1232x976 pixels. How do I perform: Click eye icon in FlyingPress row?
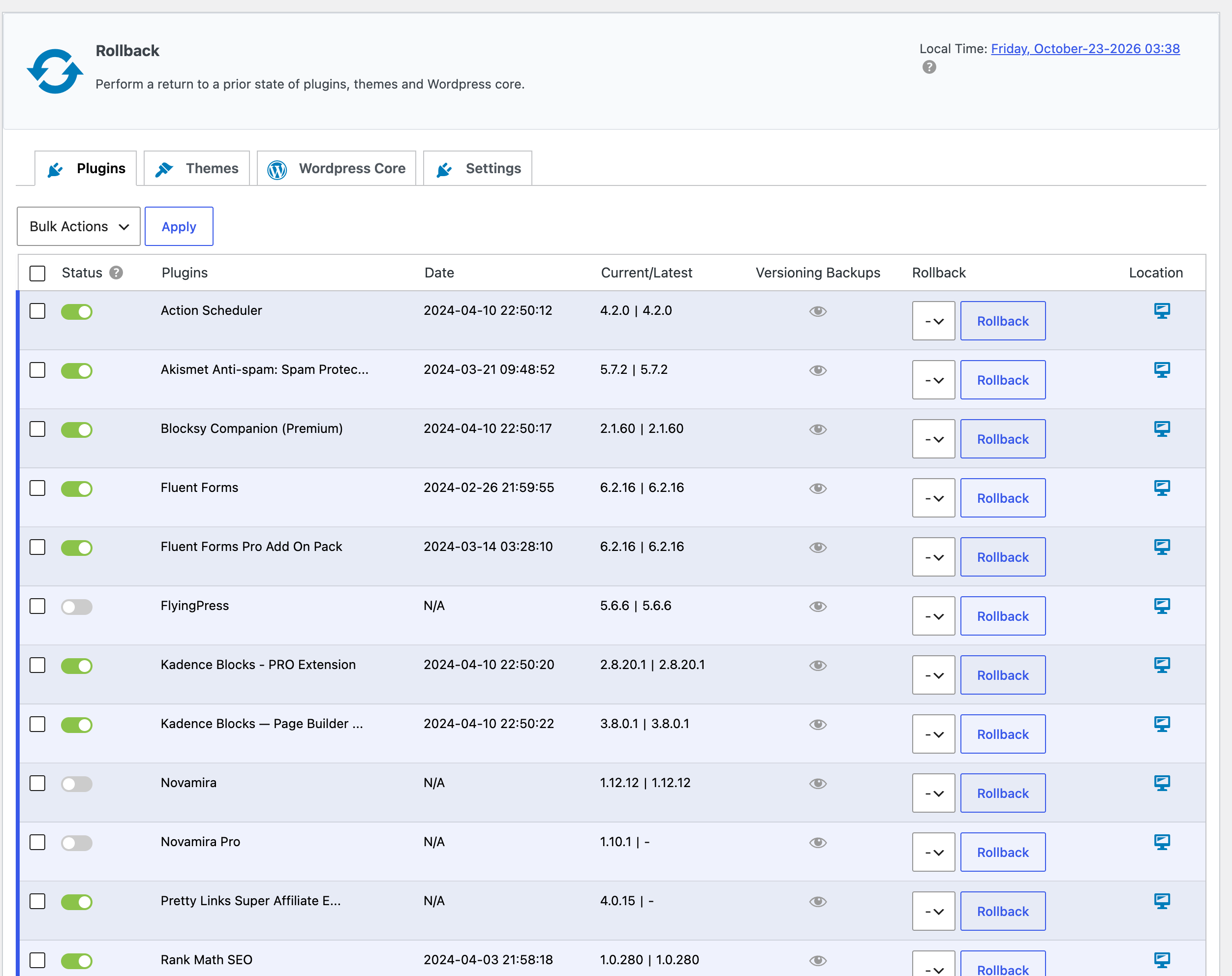(x=818, y=606)
